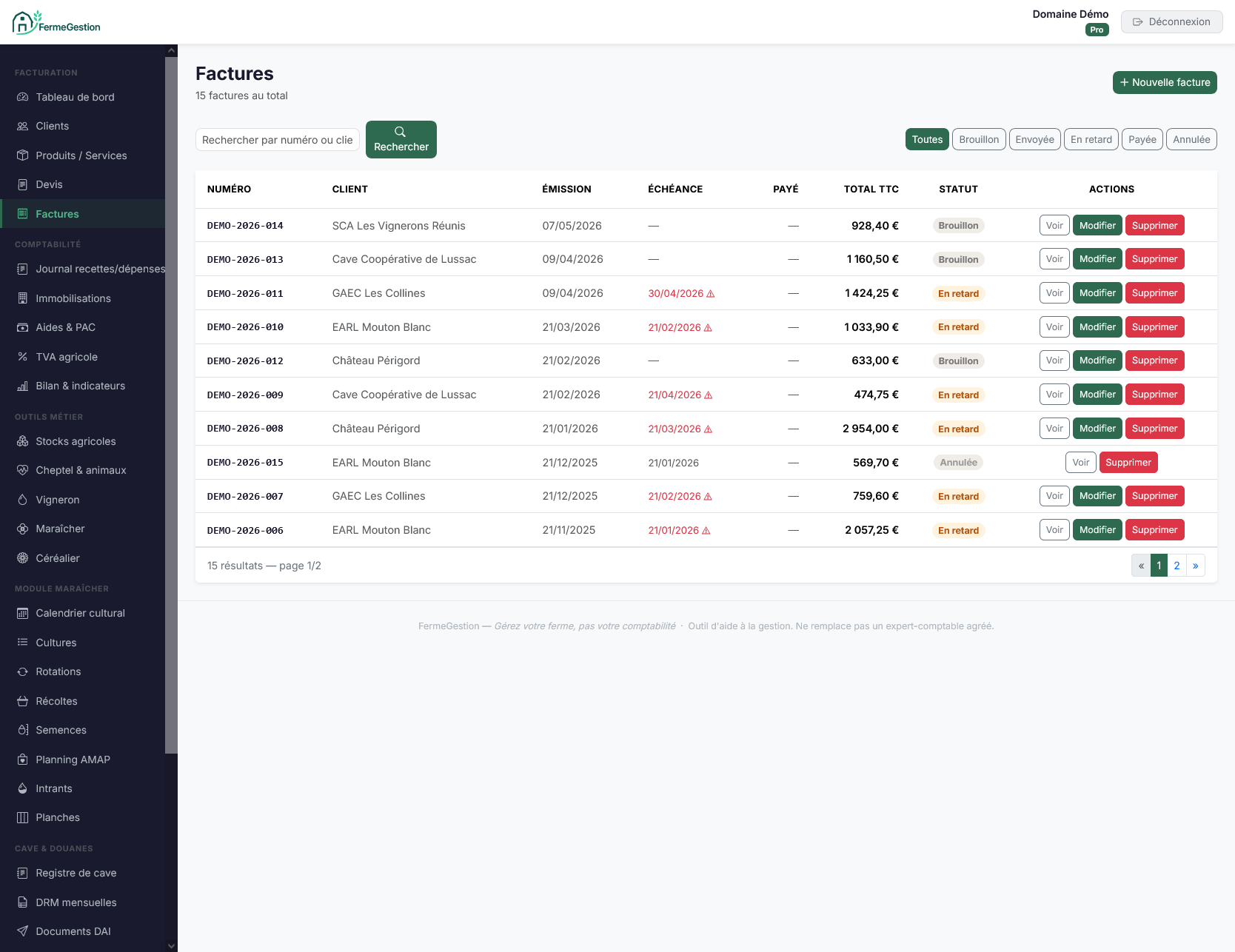Open Registre de cave menu item

[x=83, y=873]
